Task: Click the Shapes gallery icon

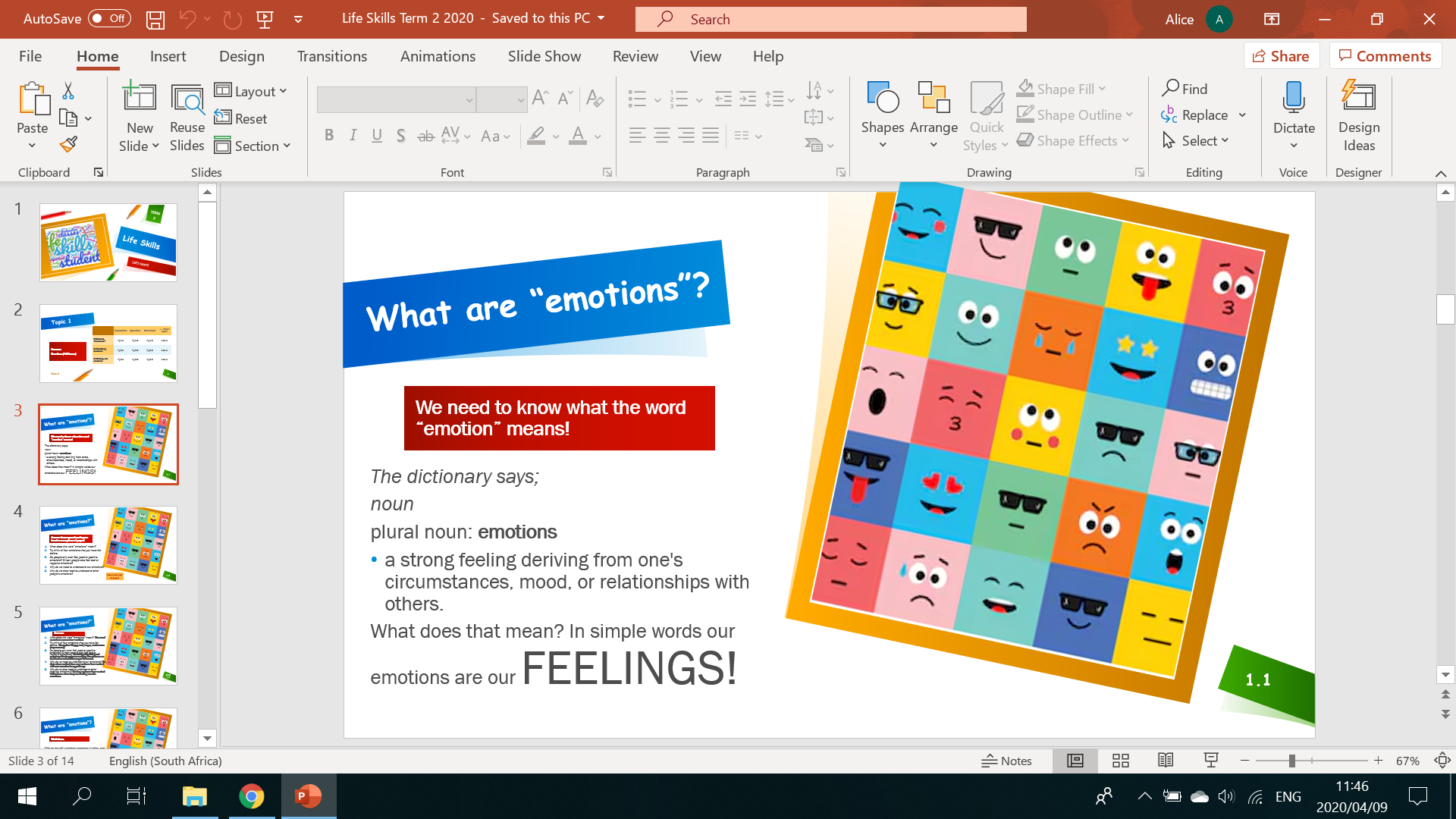Action: pyautogui.click(x=883, y=99)
